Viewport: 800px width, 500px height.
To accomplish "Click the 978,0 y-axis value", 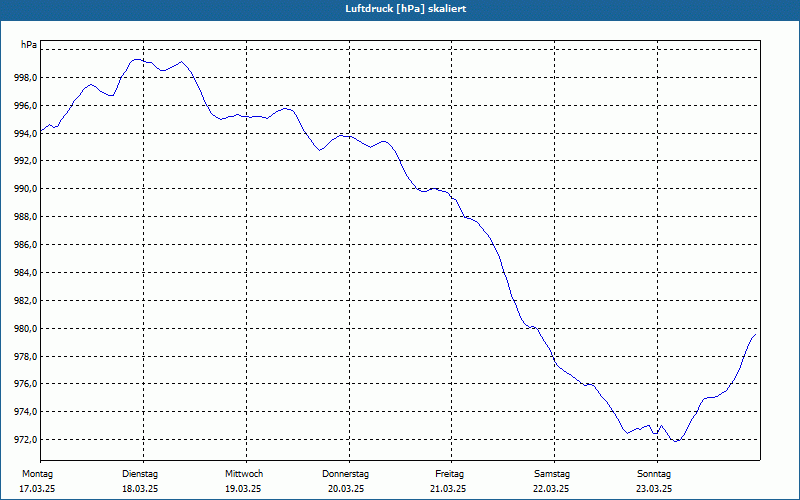I will (26, 357).
